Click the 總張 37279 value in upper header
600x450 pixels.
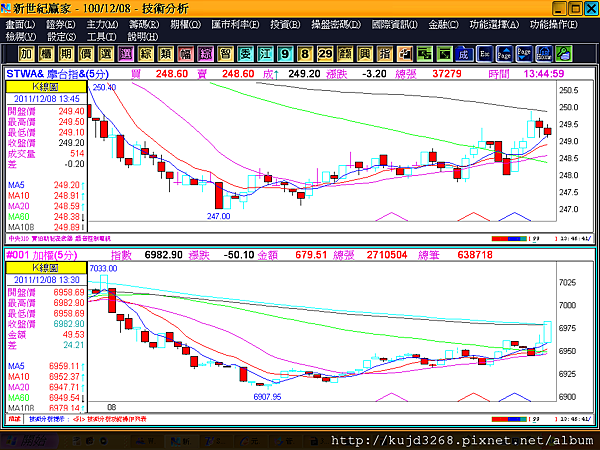(447, 74)
